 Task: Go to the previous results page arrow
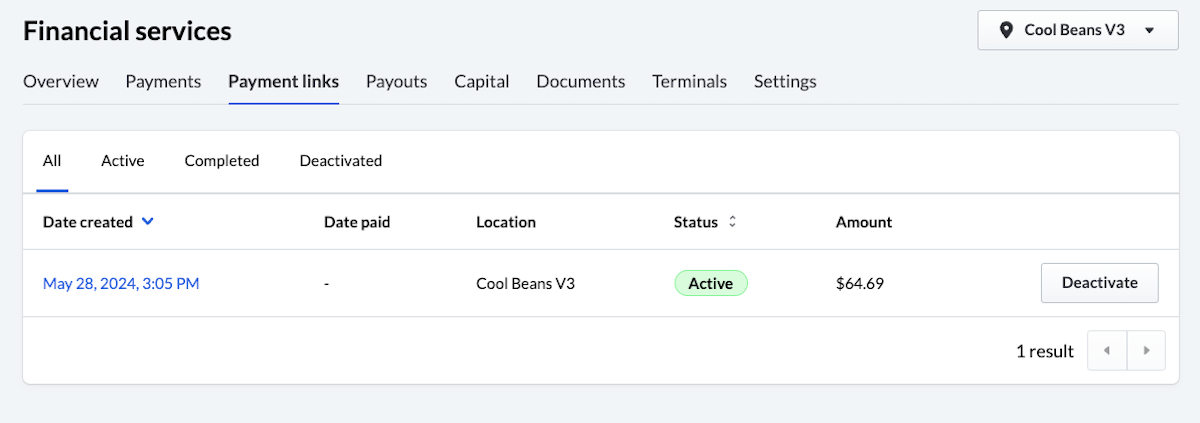click(x=1107, y=351)
